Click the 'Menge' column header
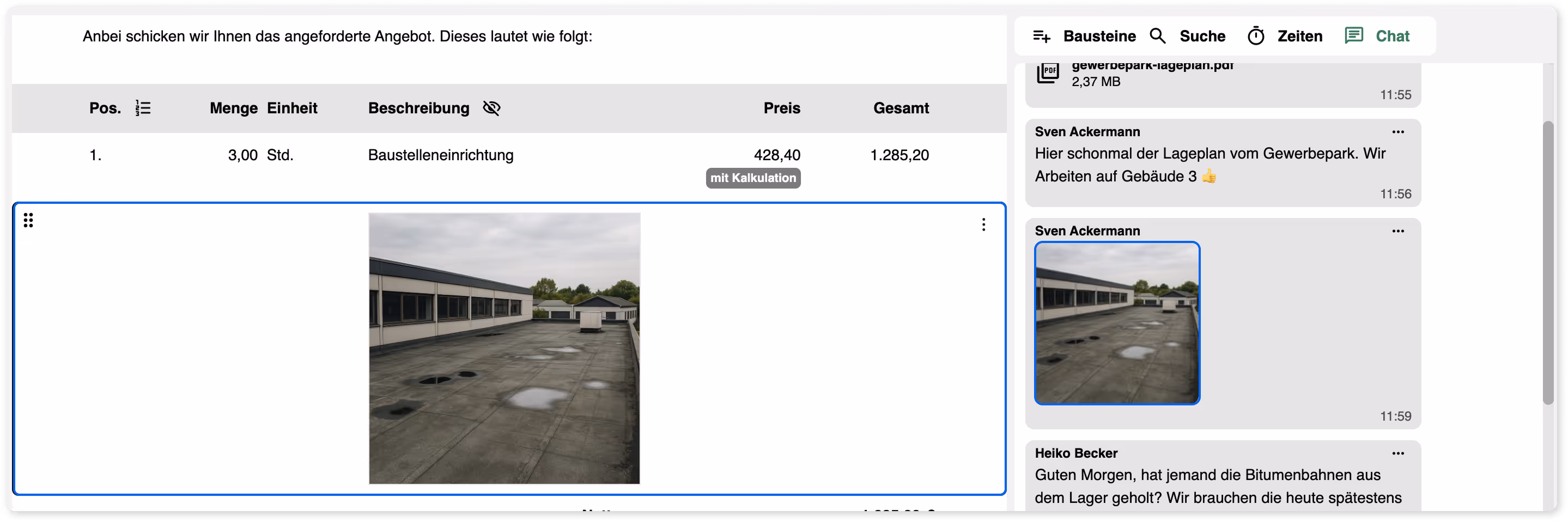Viewport: 1568px width, 522px height. click(234, 108)
